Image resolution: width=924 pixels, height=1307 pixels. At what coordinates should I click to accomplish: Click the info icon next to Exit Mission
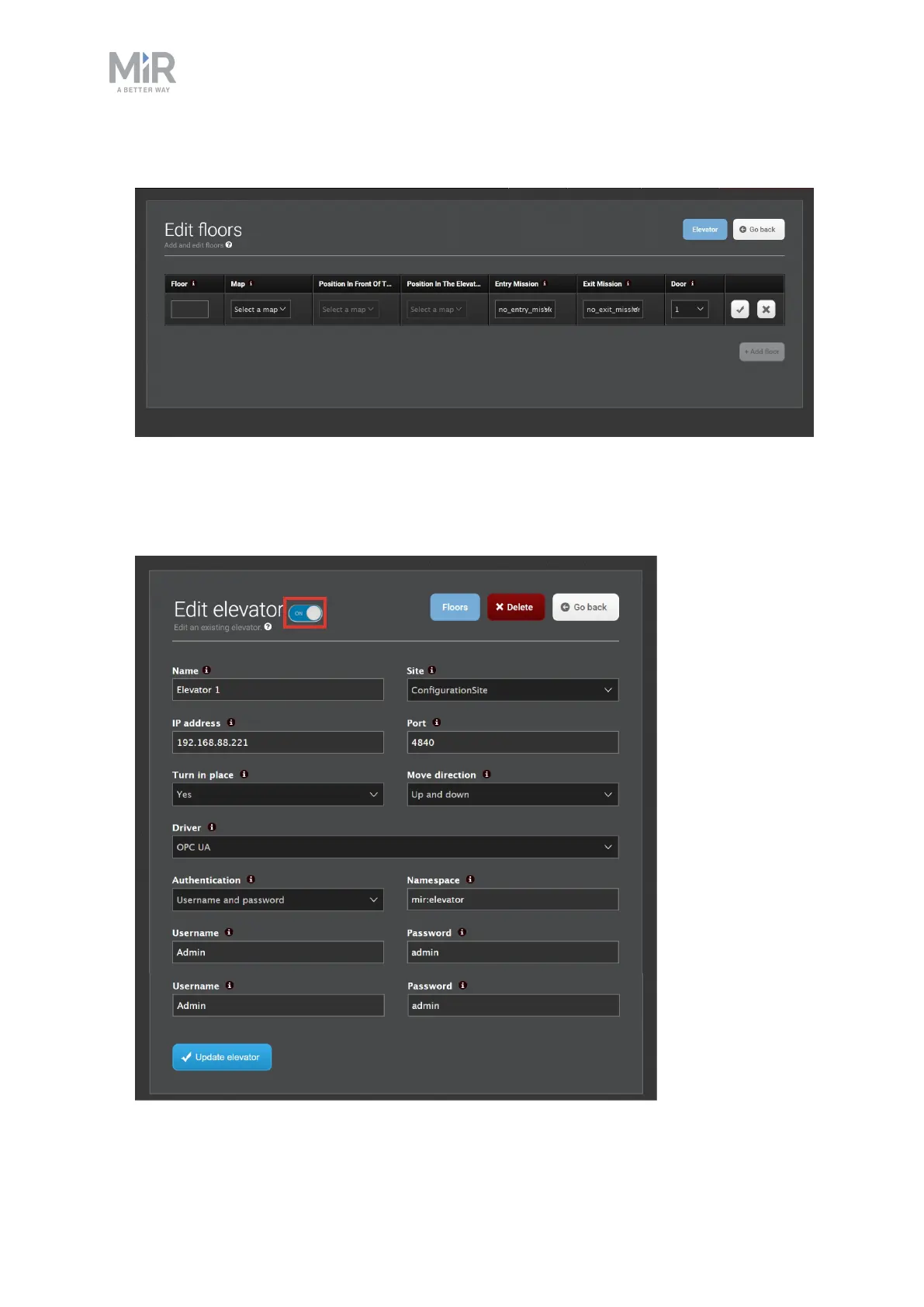tap(628, 283)
